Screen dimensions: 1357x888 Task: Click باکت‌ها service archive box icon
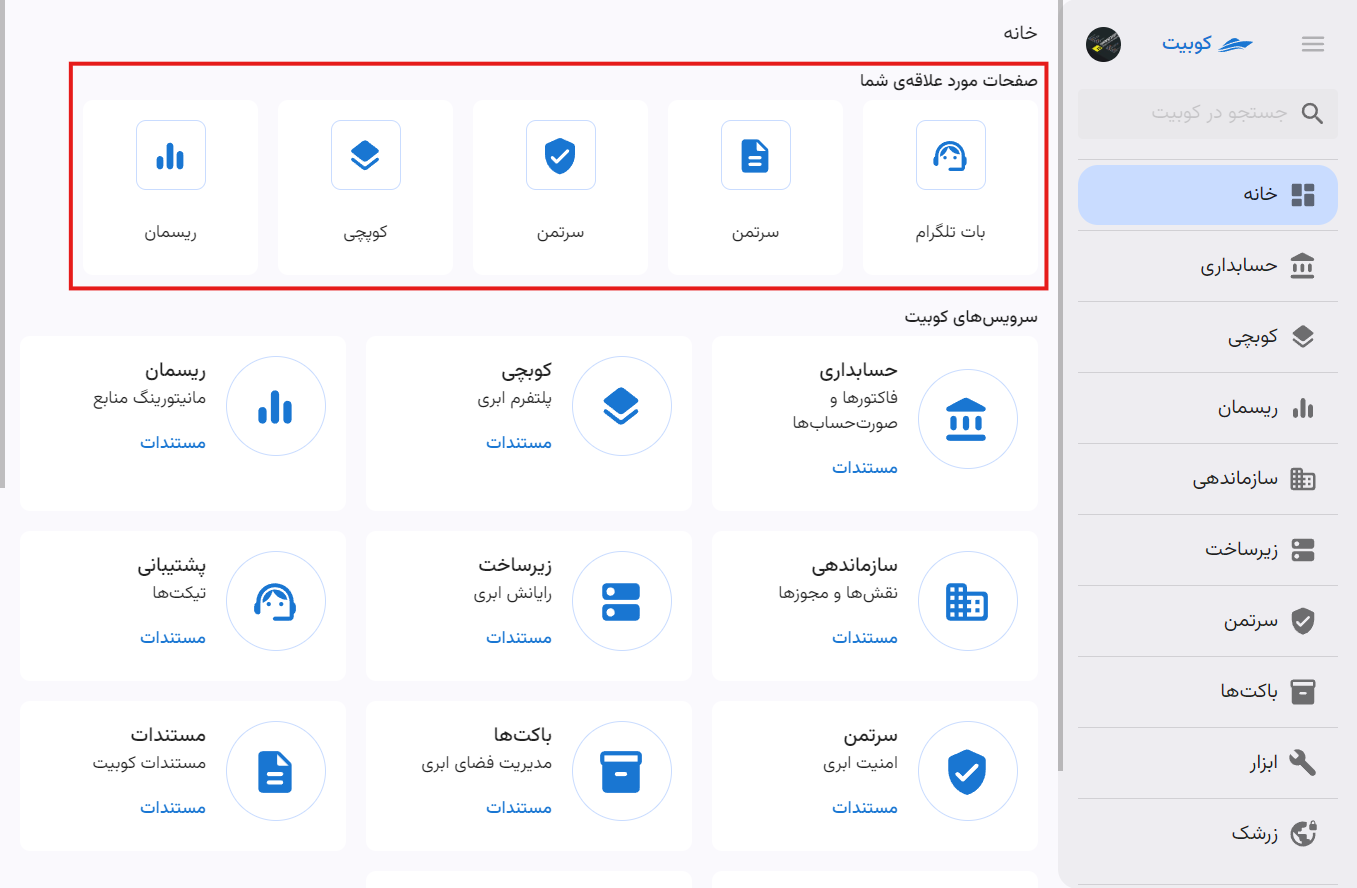click(x=621, y=771)
